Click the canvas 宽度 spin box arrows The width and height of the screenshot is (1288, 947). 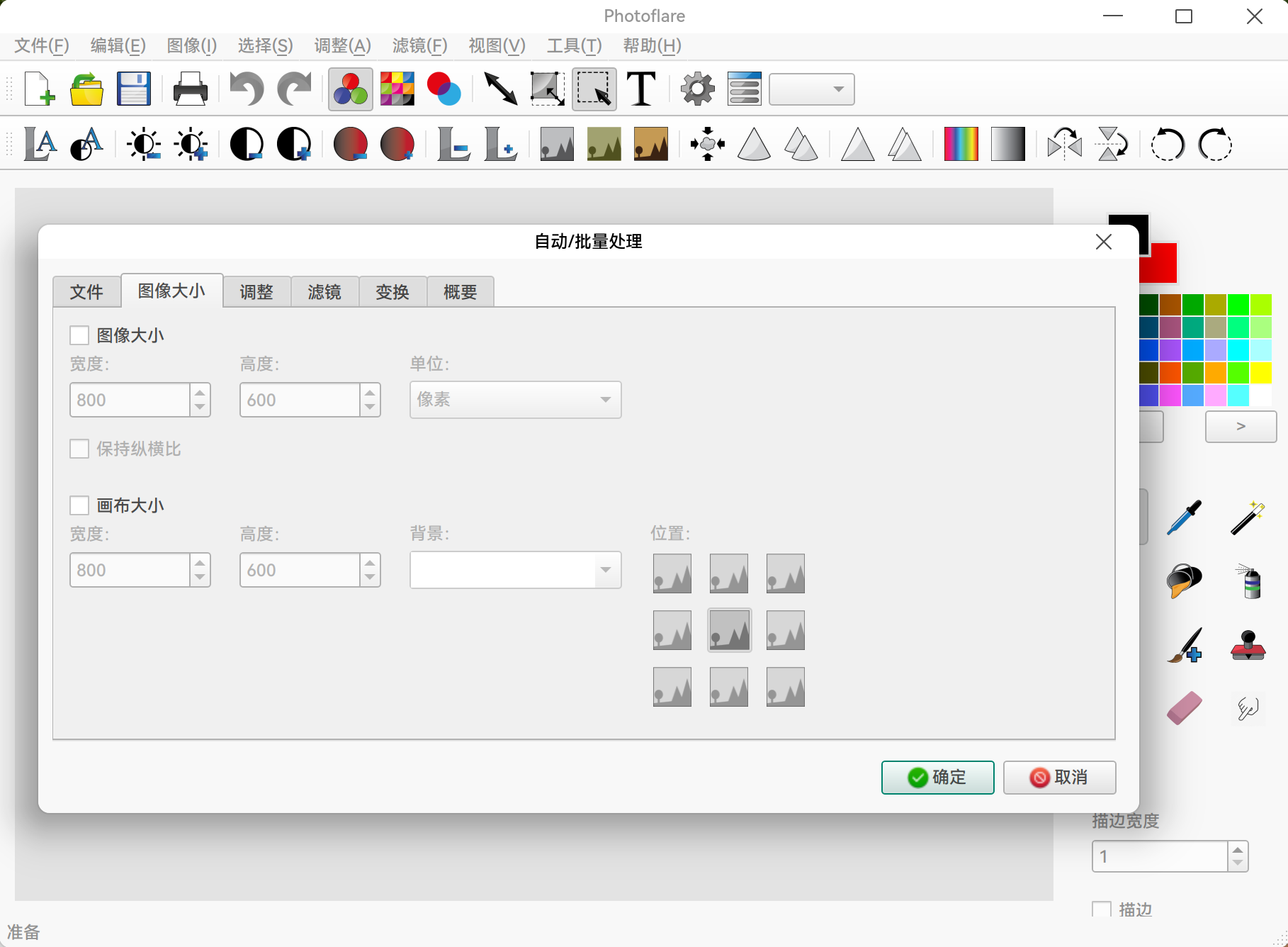(x=200, y=570)
